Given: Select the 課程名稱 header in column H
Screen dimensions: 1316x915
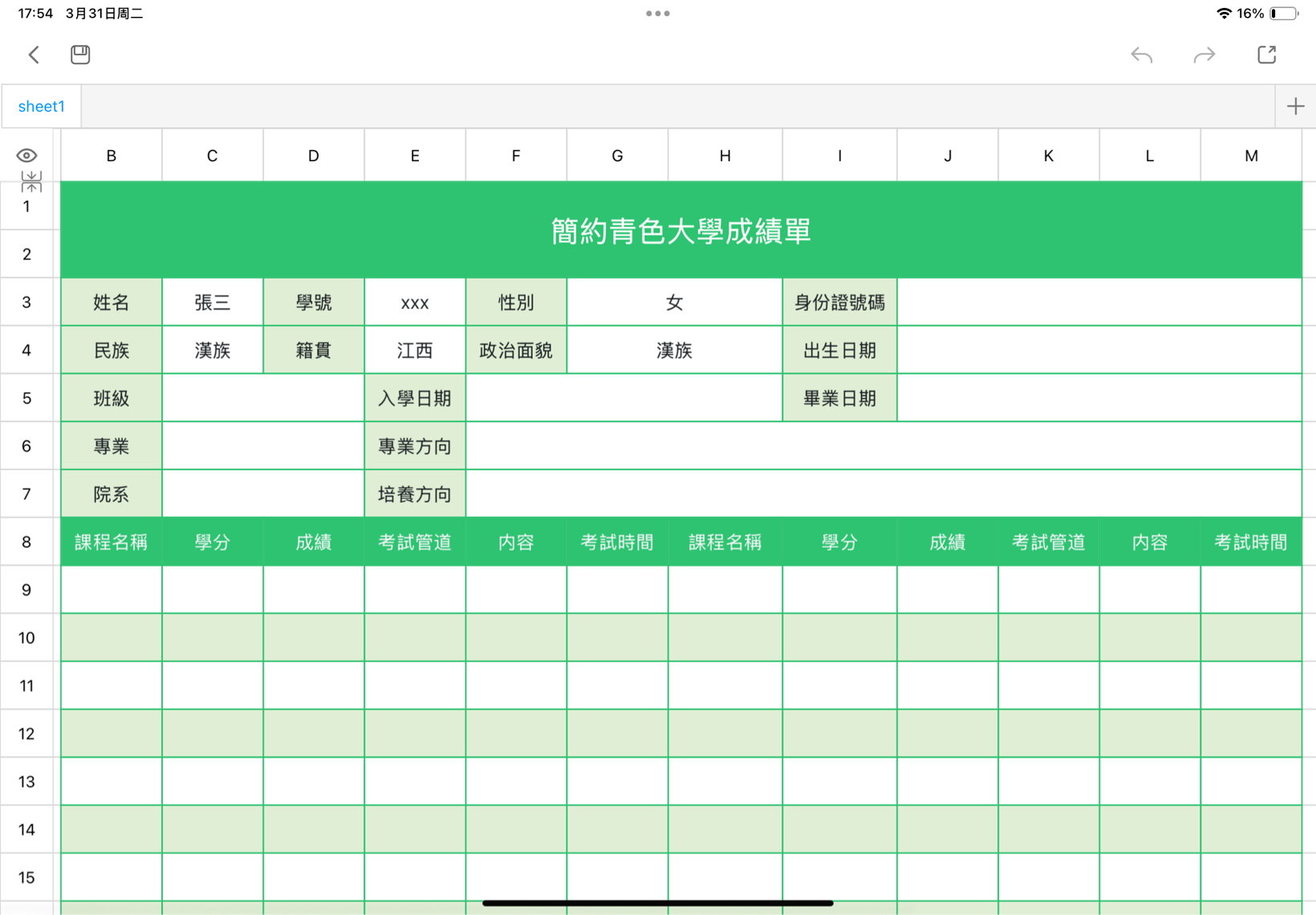Looking at the screenshot, I should [725, 542].
